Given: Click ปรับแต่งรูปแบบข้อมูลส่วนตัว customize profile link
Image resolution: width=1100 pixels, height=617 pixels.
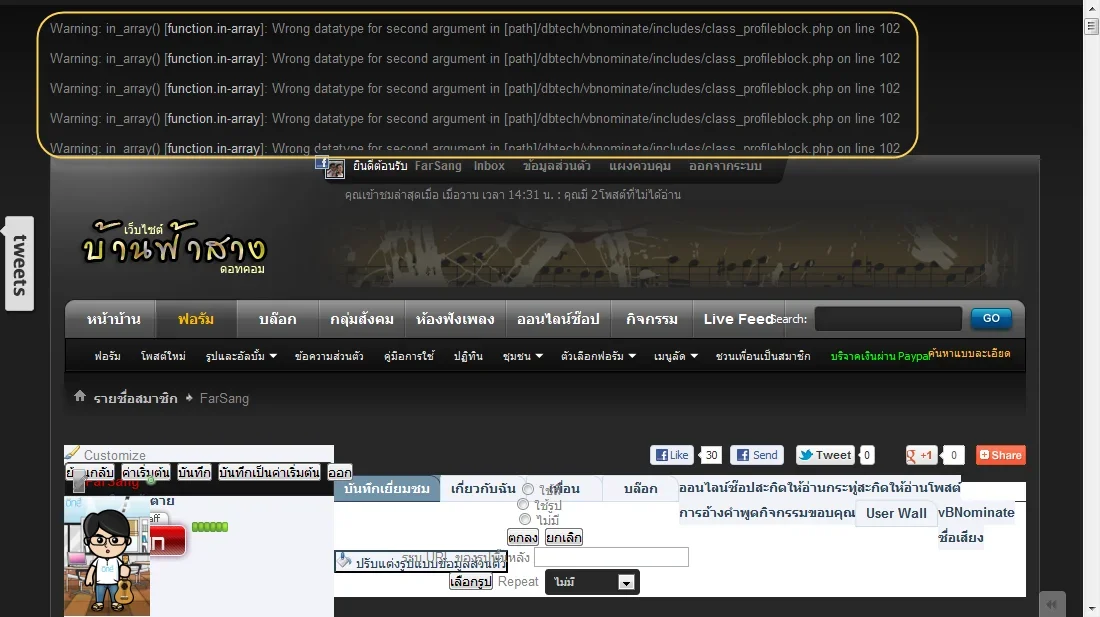Looking at the screenshot, I should [x=430, y=563].
